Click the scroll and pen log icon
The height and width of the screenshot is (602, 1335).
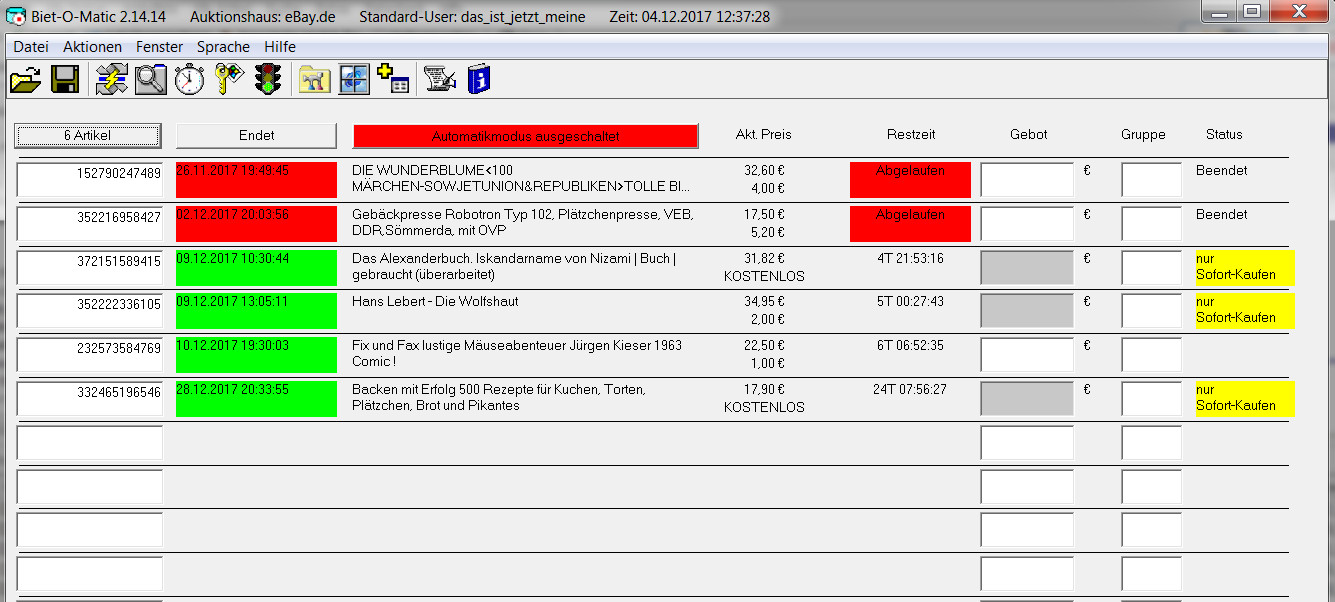[440, 79]
